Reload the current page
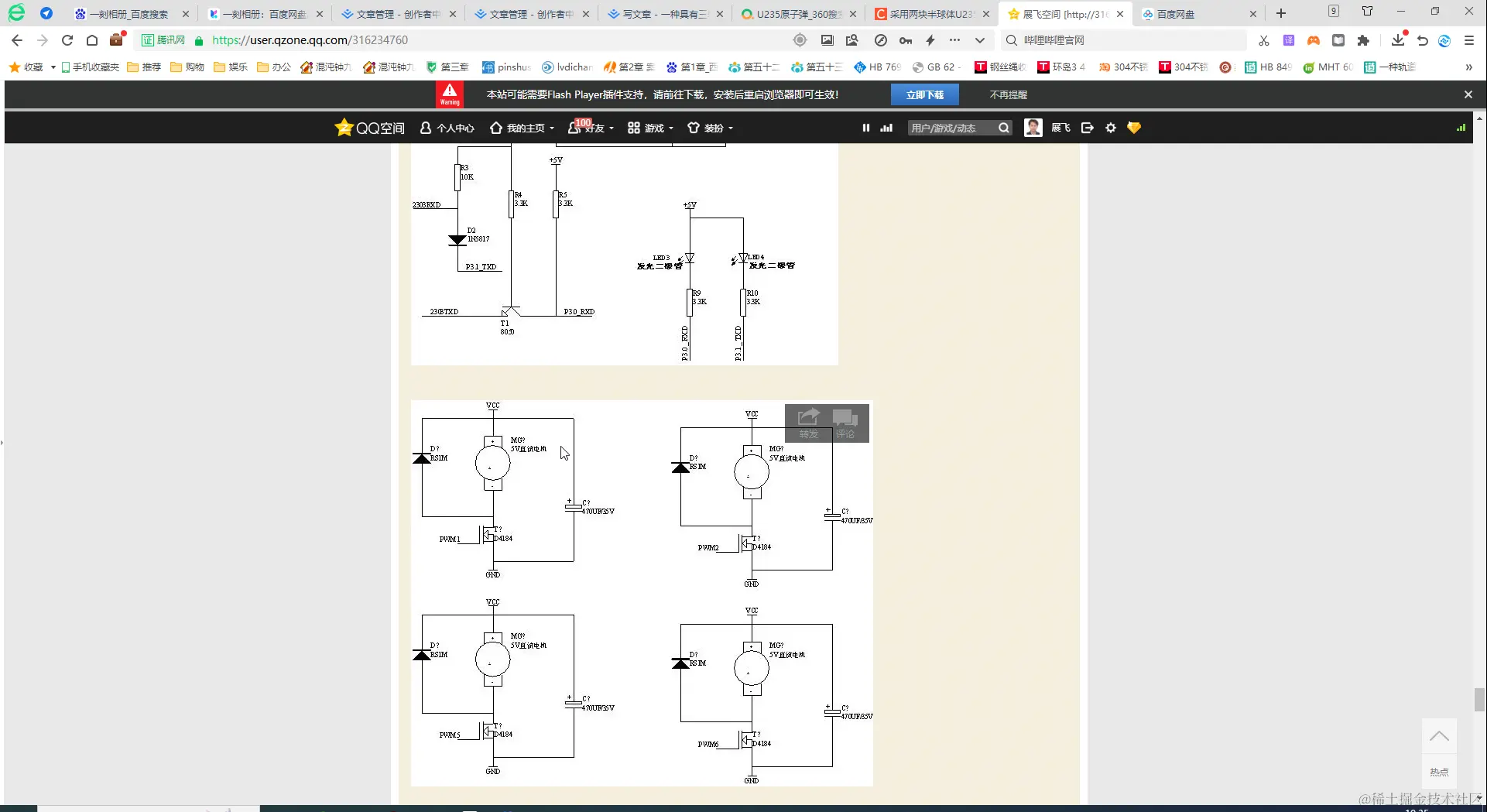The image size is (1487, 812). click(x=67, y=40)
